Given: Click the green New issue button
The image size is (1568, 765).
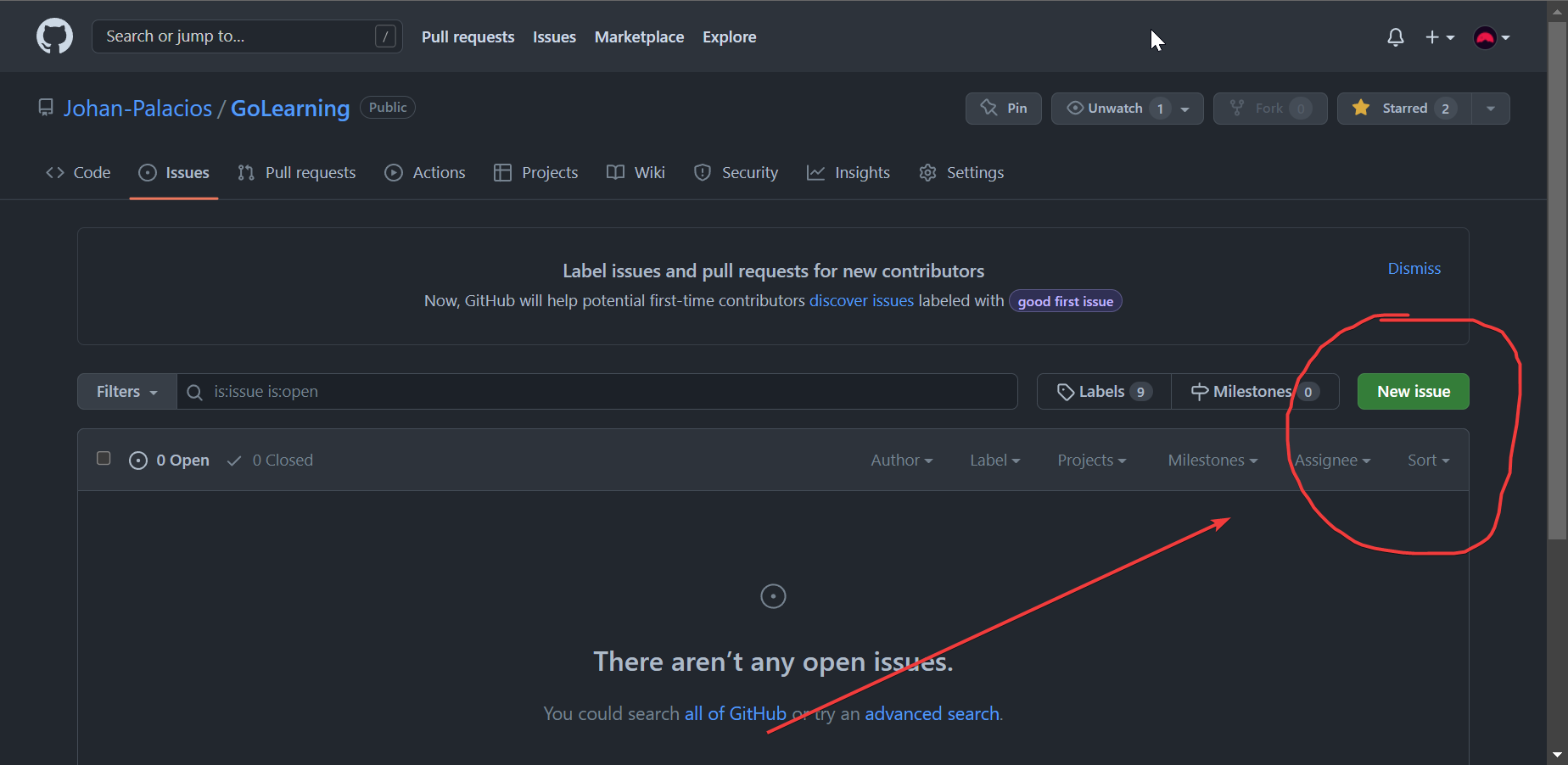Looking at the screenshot, I should (1414, 392).
